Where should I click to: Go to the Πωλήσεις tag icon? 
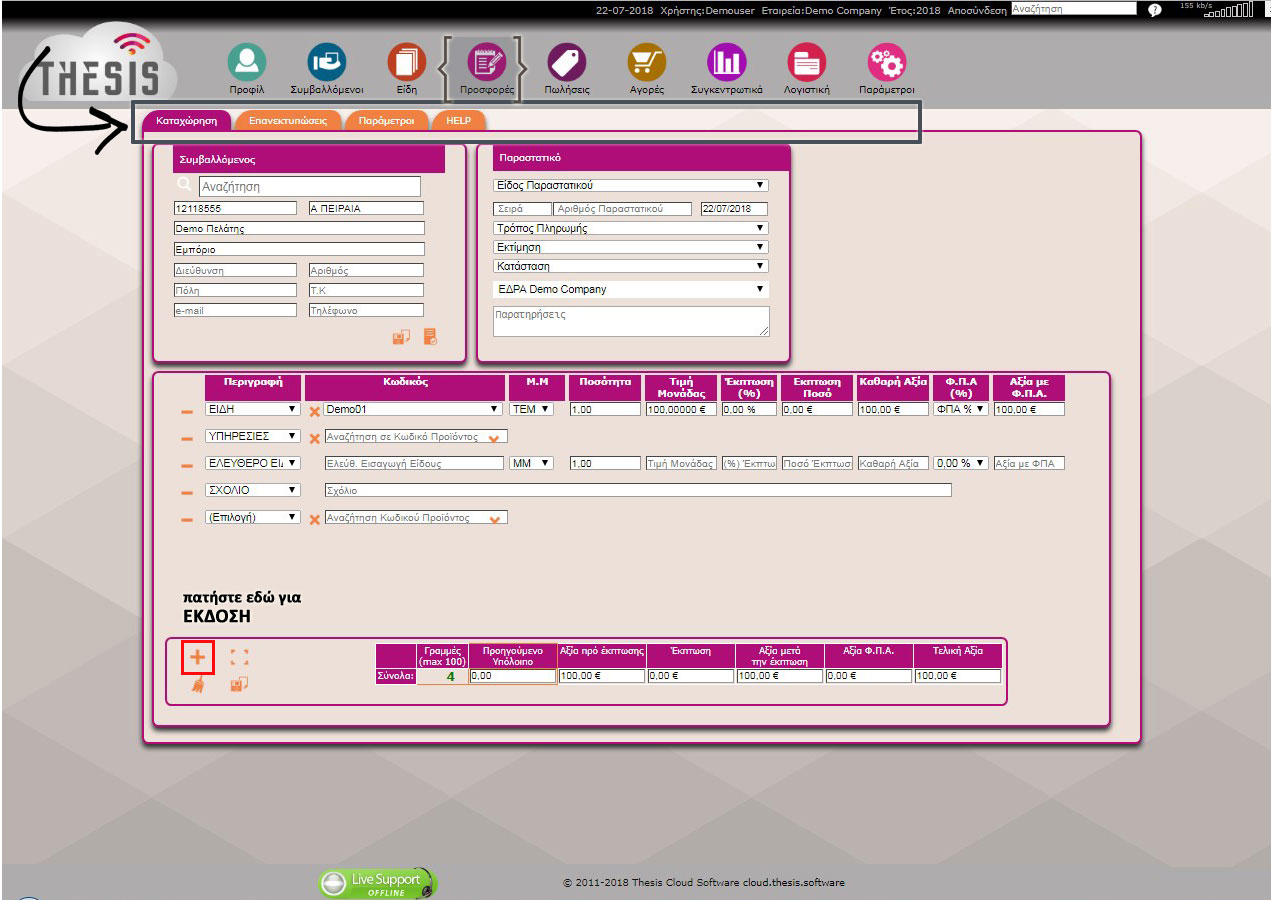pyautogui.click(x=566, y=62)
